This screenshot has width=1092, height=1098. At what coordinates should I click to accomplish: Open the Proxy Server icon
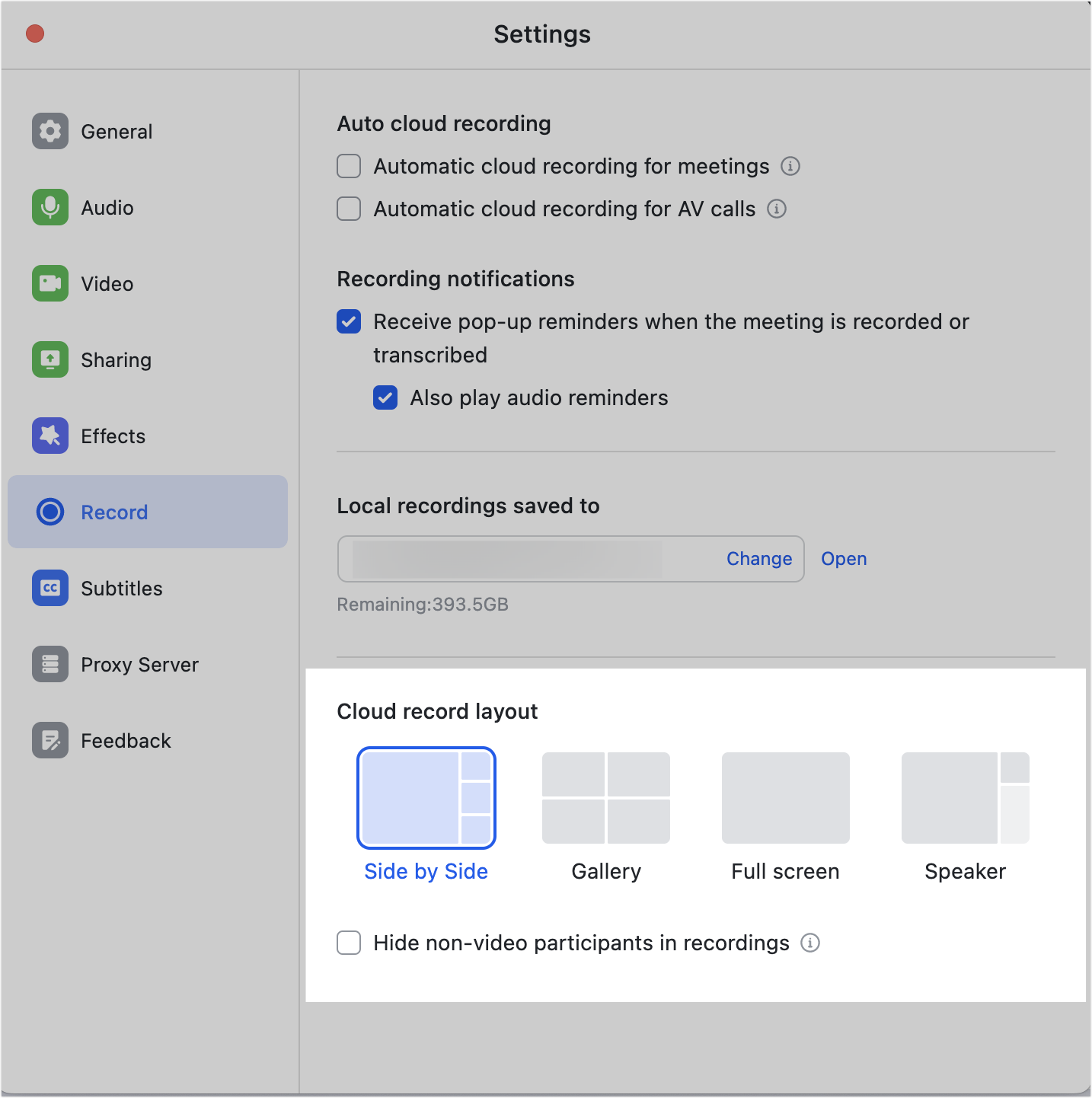50,664
